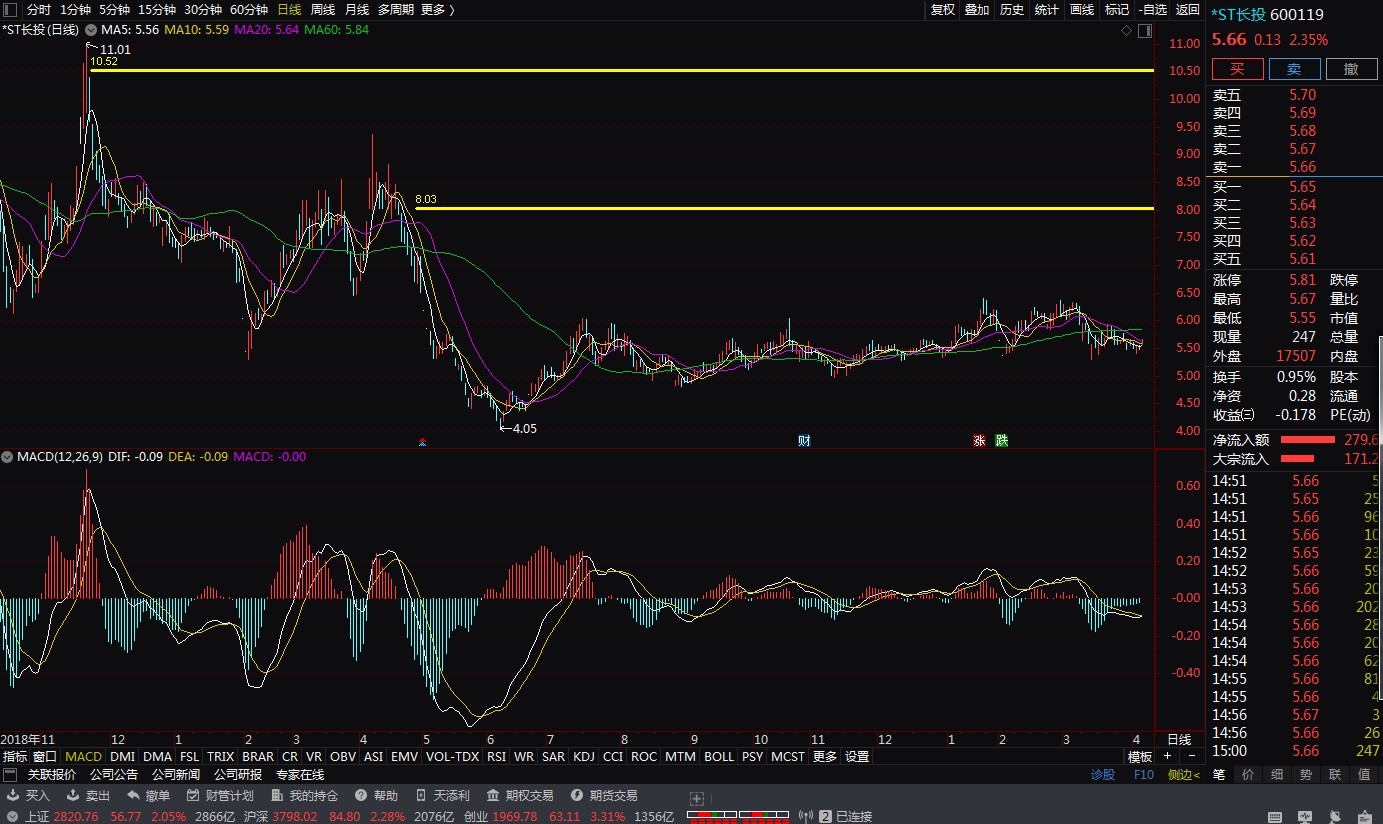Click the 叠加 overlay button
Screen dimensions: 1383x824
point(977,10)
